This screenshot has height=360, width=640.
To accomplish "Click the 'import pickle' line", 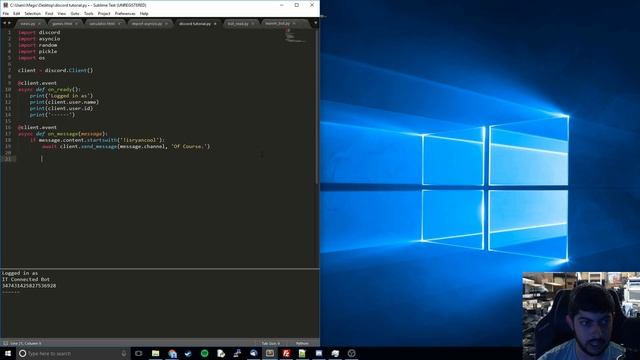I will click(x=38, y=51).
